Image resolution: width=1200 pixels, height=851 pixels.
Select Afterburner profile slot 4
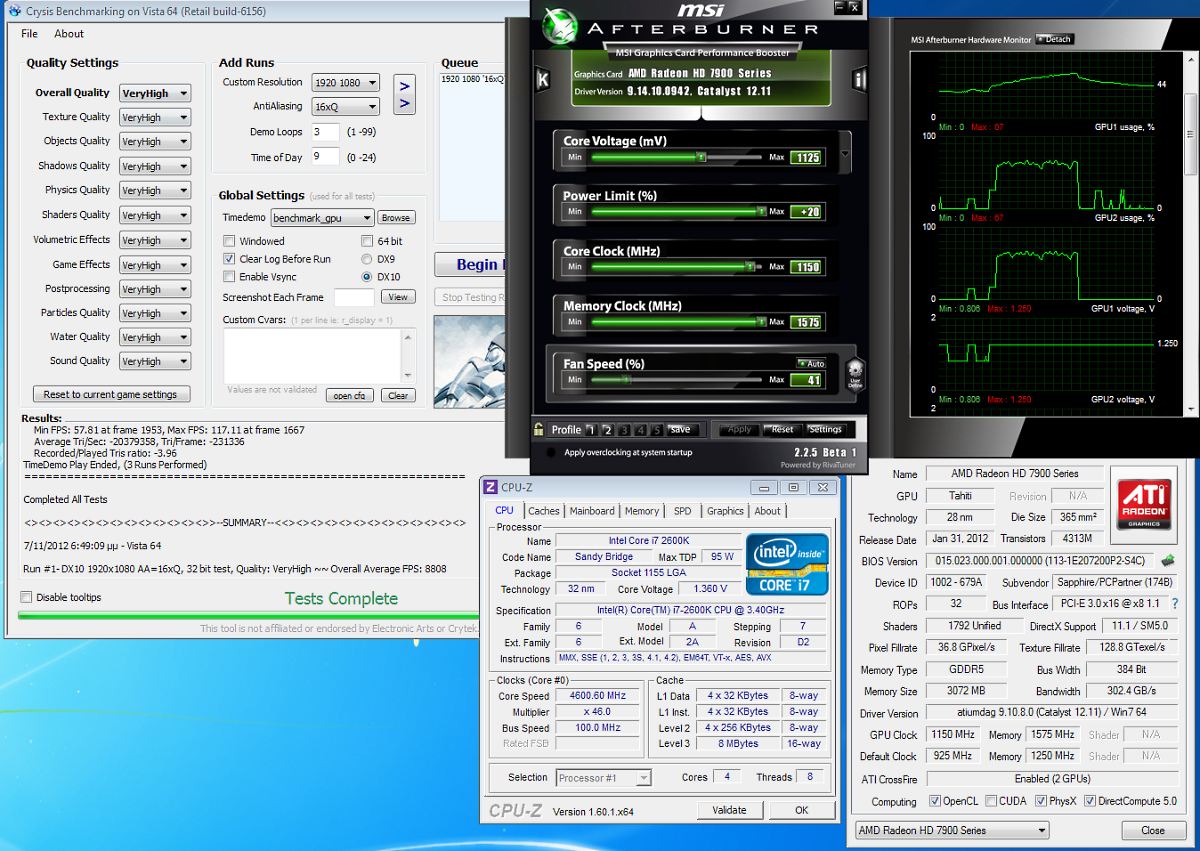point(640,430)
